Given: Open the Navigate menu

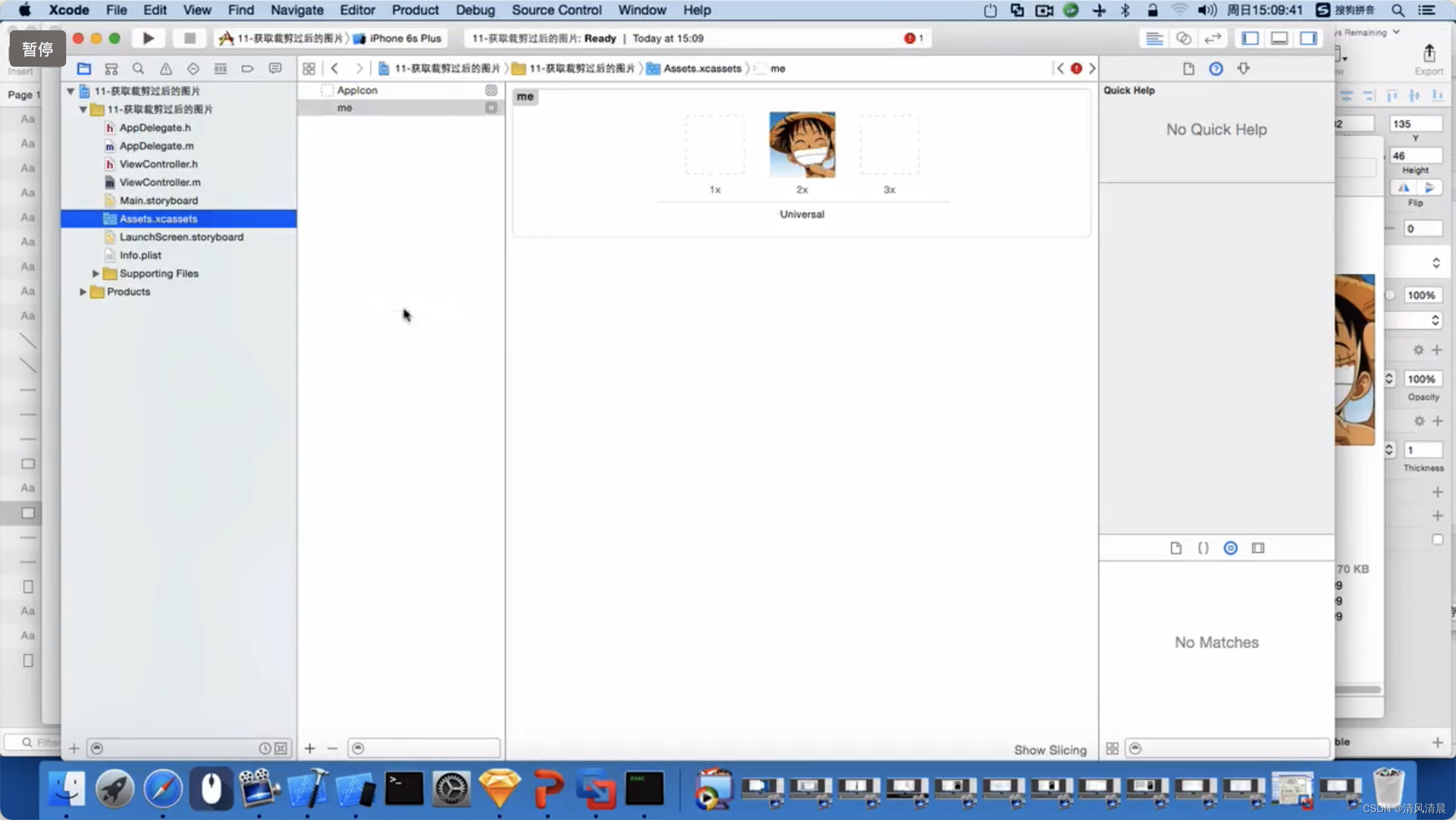Looking at the screenshot, I should pos(297,10).
